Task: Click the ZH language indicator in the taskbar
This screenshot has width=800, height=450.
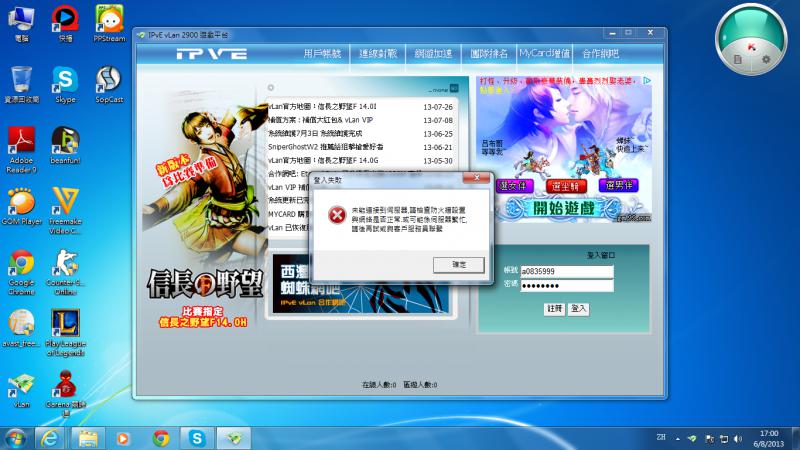Action: [661, 437]
